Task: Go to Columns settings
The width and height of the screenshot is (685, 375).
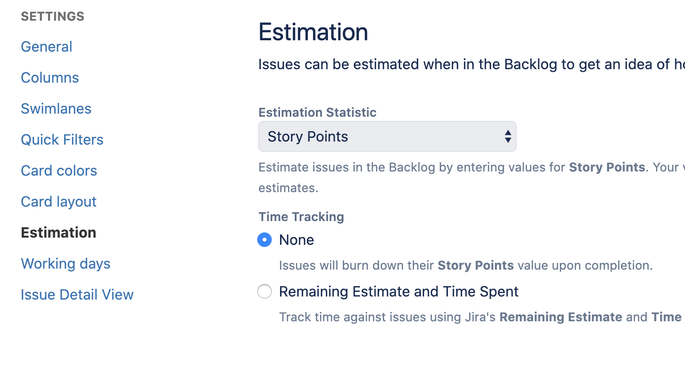Action: (50, 78)
